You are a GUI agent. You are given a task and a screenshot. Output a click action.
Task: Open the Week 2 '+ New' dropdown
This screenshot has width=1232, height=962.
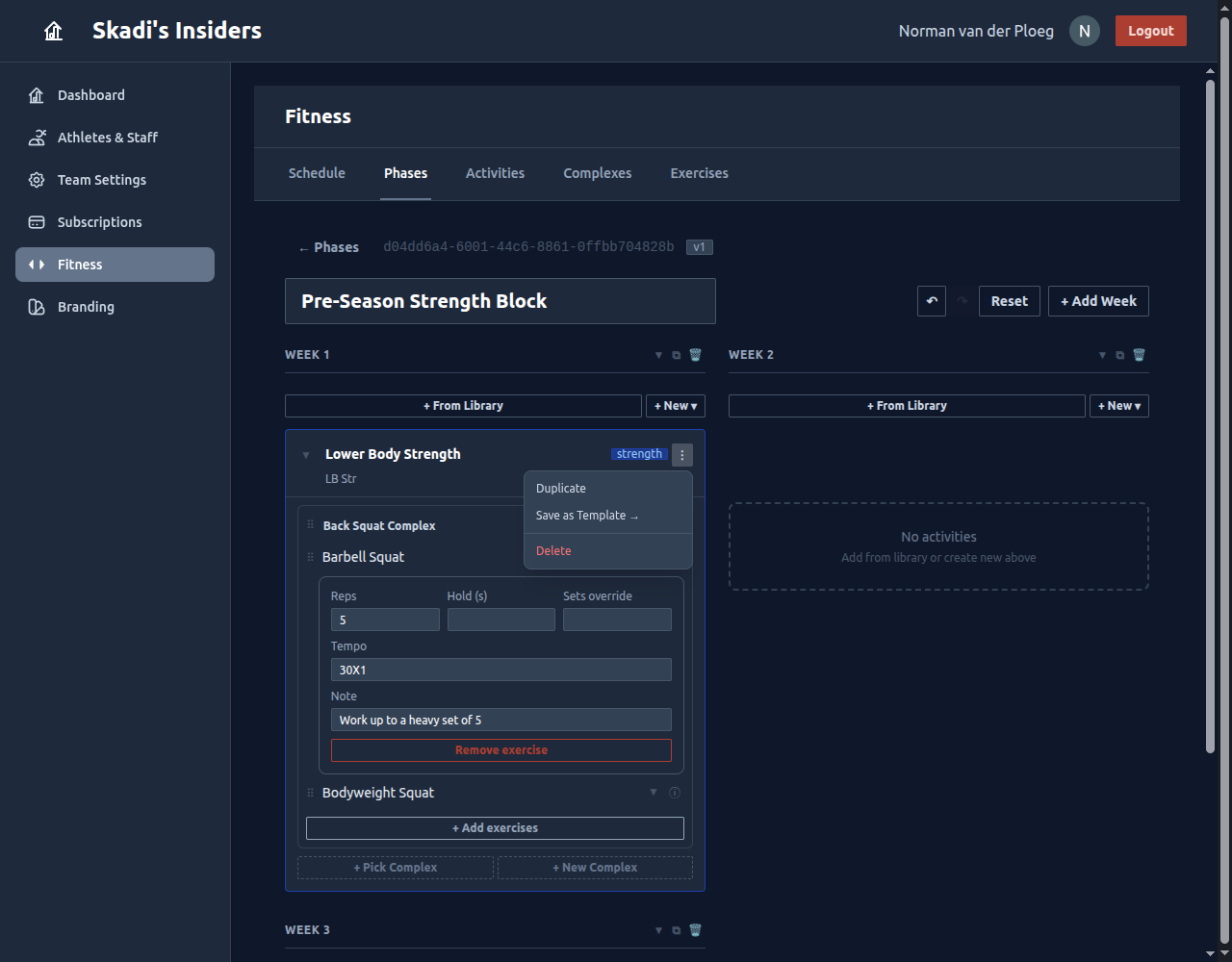tap(1119, 406)
